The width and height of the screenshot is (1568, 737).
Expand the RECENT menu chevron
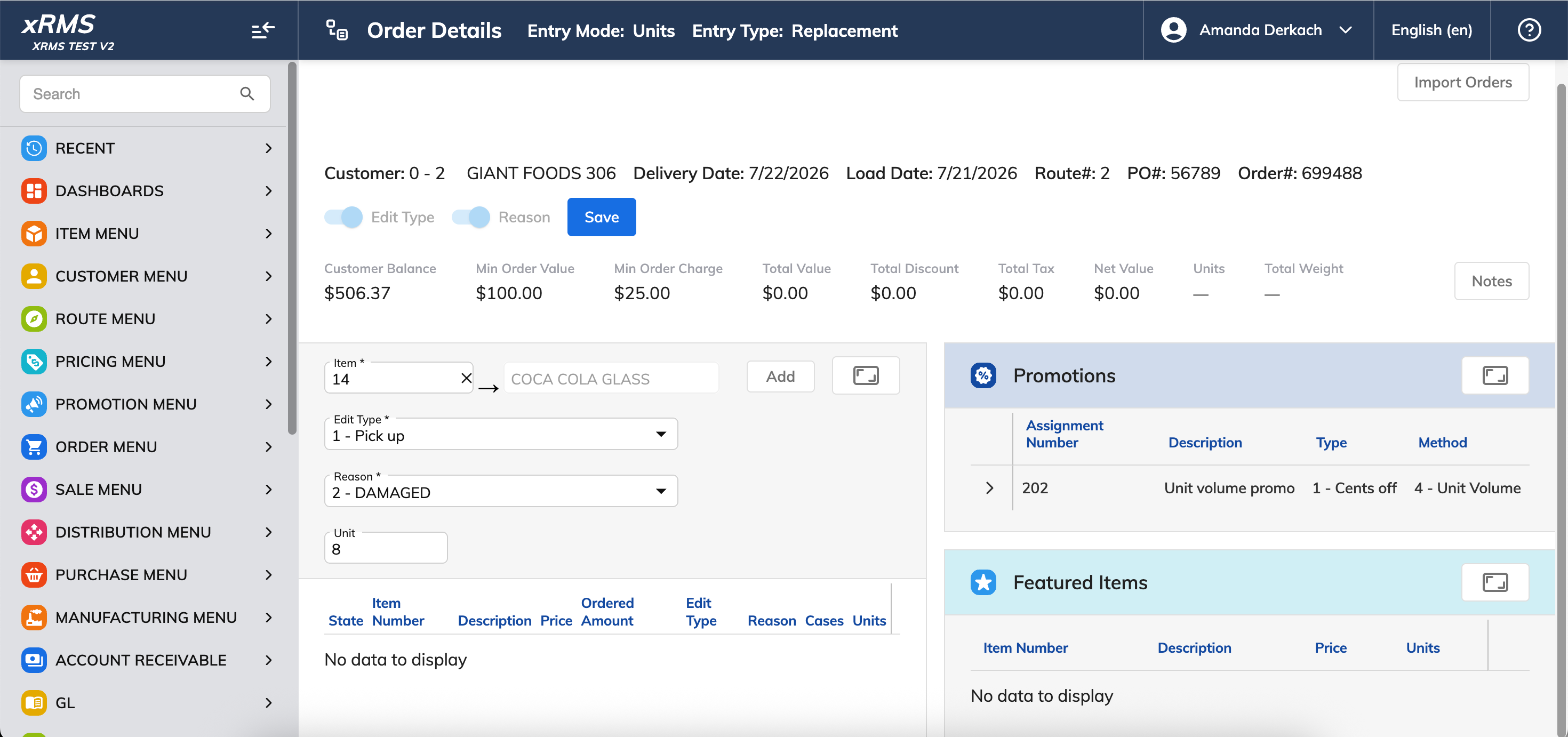tap(268, 148)
